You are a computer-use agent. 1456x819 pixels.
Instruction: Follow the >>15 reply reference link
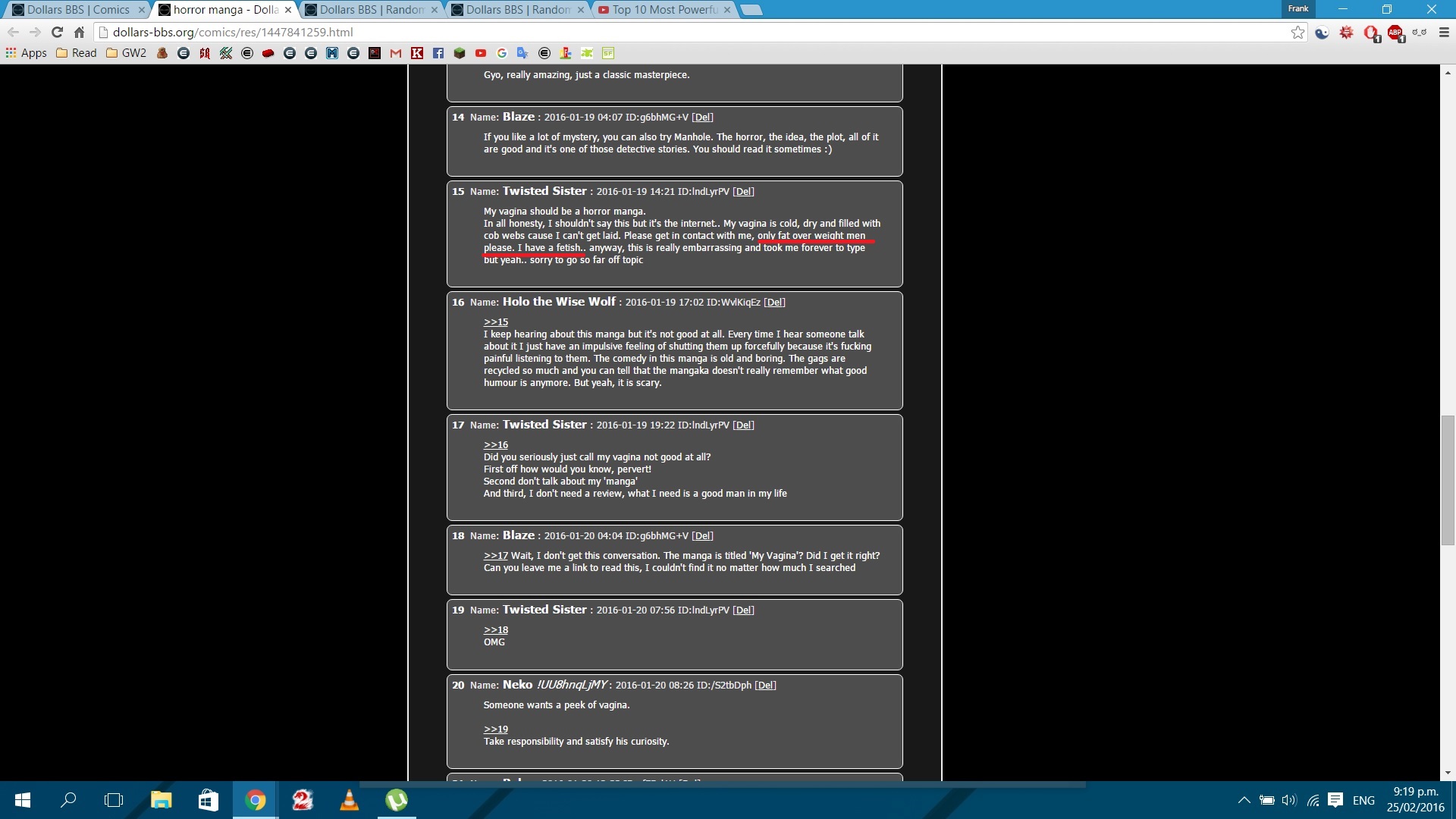(496, 322)
